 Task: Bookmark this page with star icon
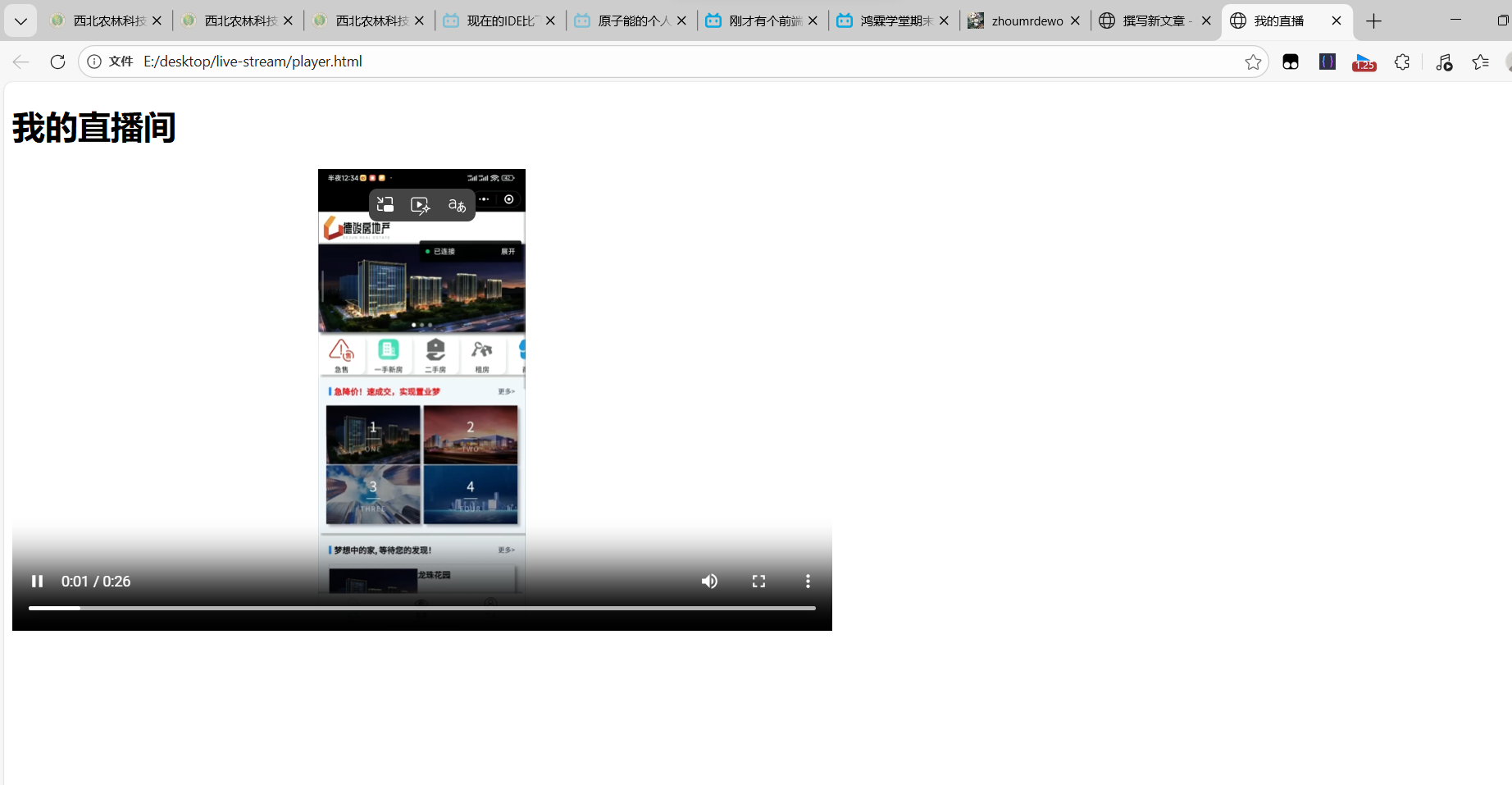pyautogui.click(x=1252, y=62)
